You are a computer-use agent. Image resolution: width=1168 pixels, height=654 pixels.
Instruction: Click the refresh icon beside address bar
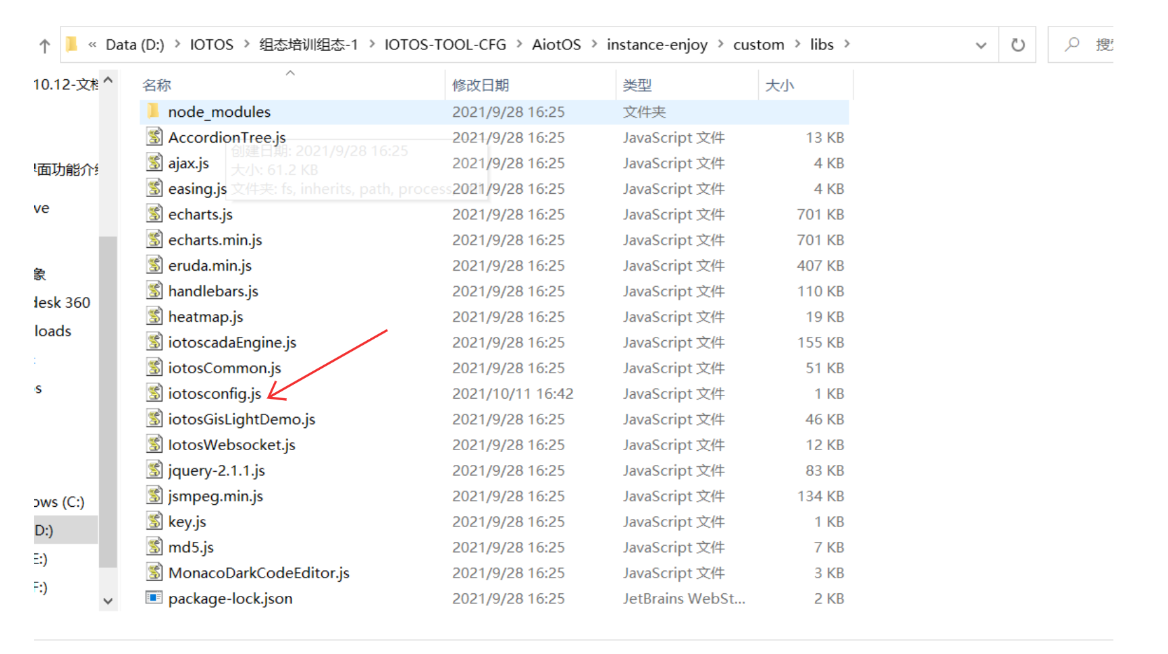coord(1018,45)
